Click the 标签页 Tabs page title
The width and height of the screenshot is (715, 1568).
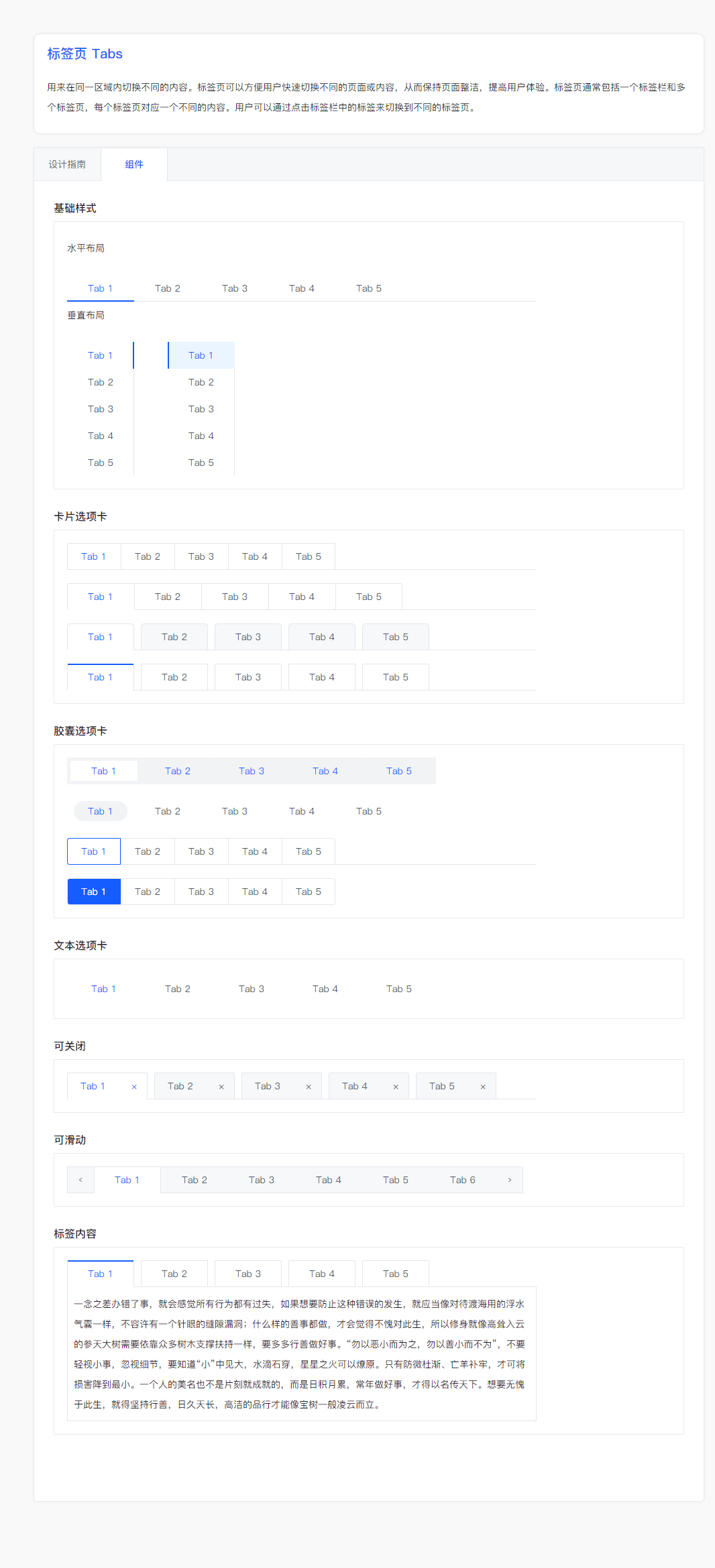tap(85, 54)
